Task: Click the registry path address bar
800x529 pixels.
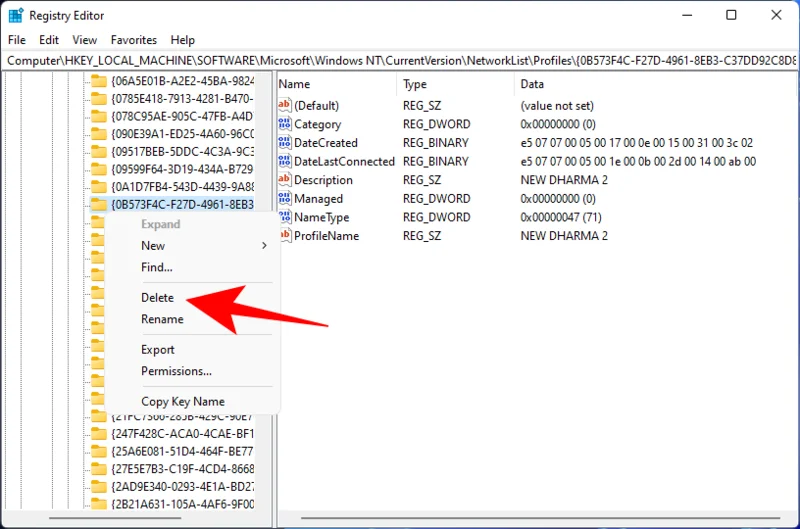Action: click(x=400, y=60)
